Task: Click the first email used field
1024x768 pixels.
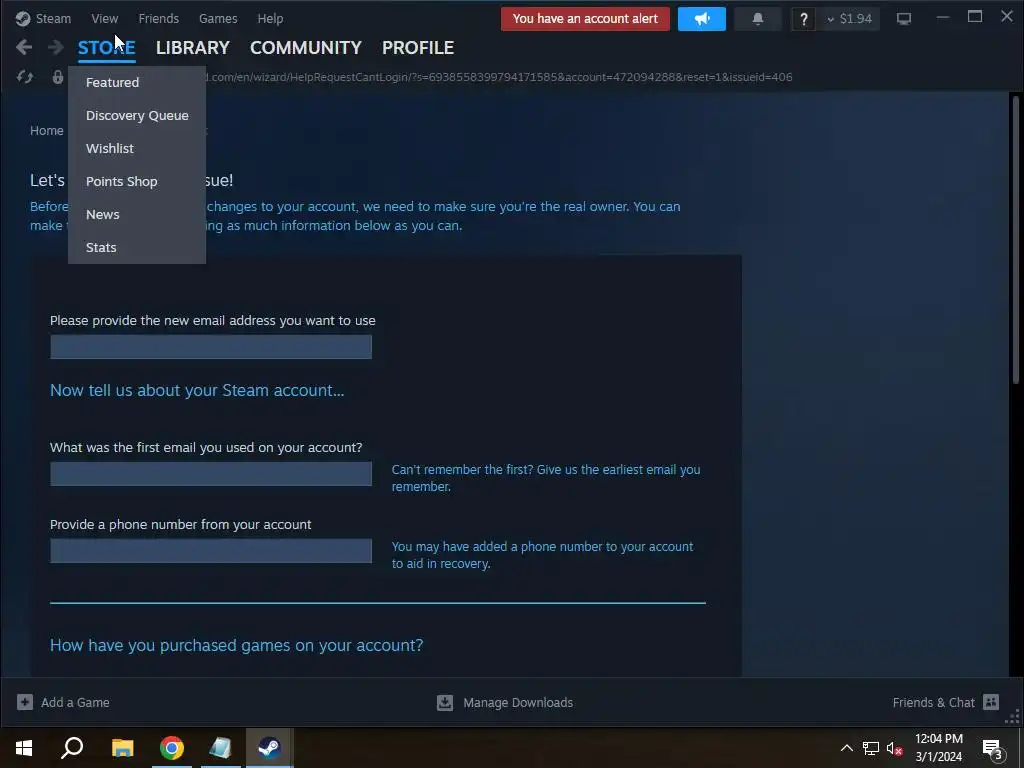Action: coord(211,473)
